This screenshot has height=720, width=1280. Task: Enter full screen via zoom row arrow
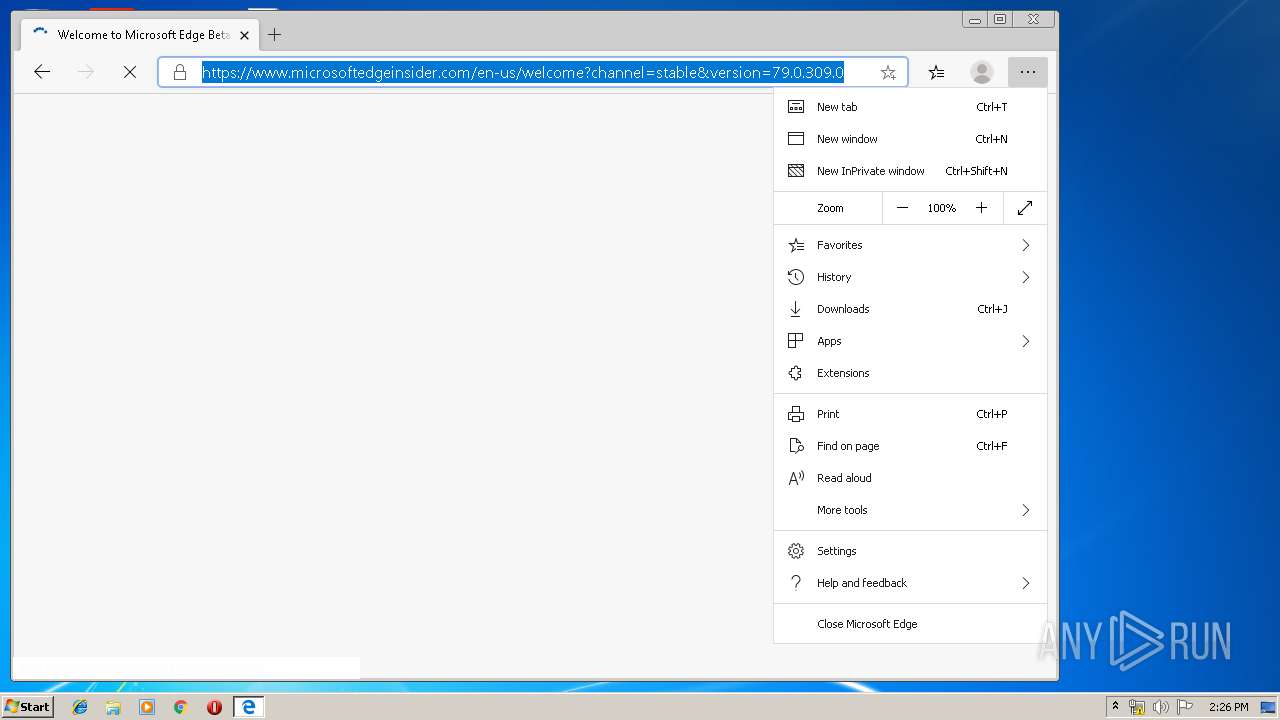[x=1025, y=208]
